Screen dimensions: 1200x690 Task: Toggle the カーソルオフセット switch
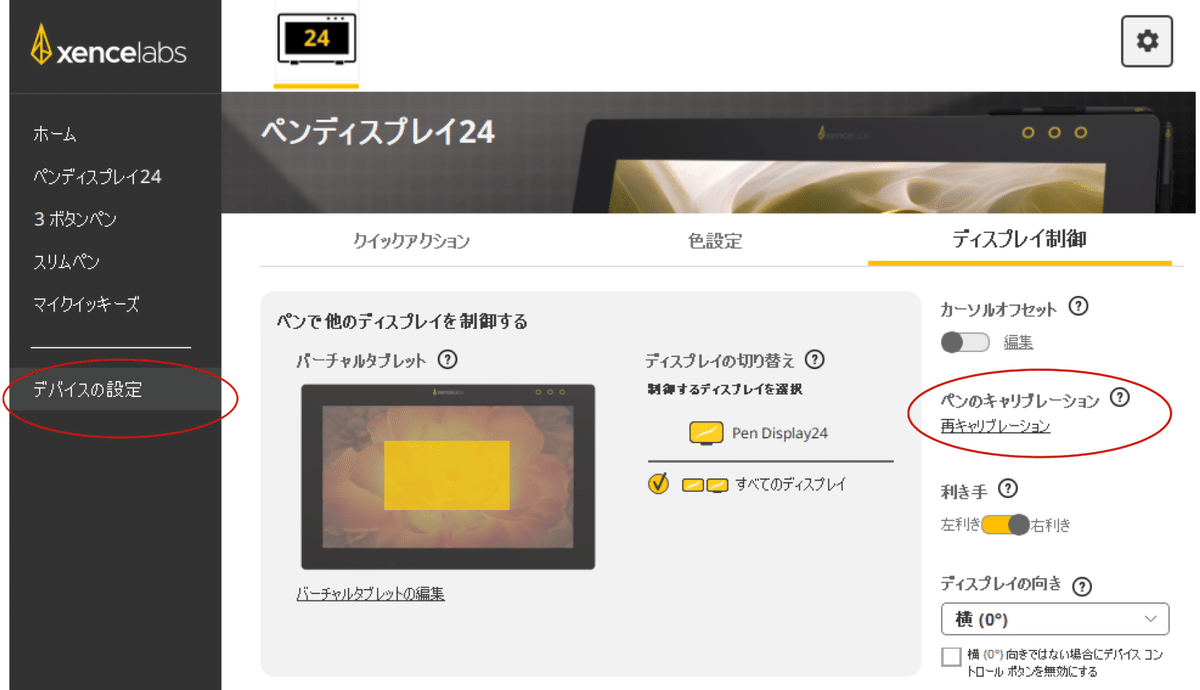[964, 342]
